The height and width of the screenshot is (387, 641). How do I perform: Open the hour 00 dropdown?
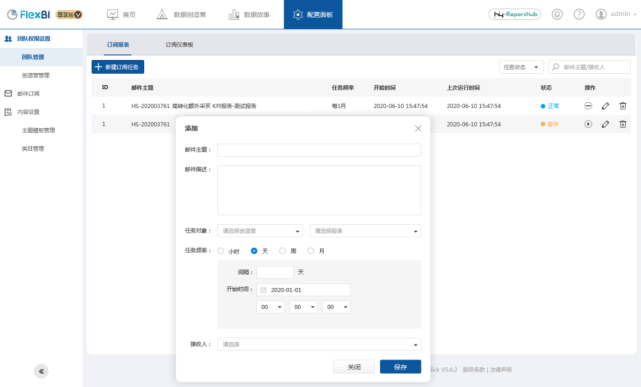click(270, 307)
